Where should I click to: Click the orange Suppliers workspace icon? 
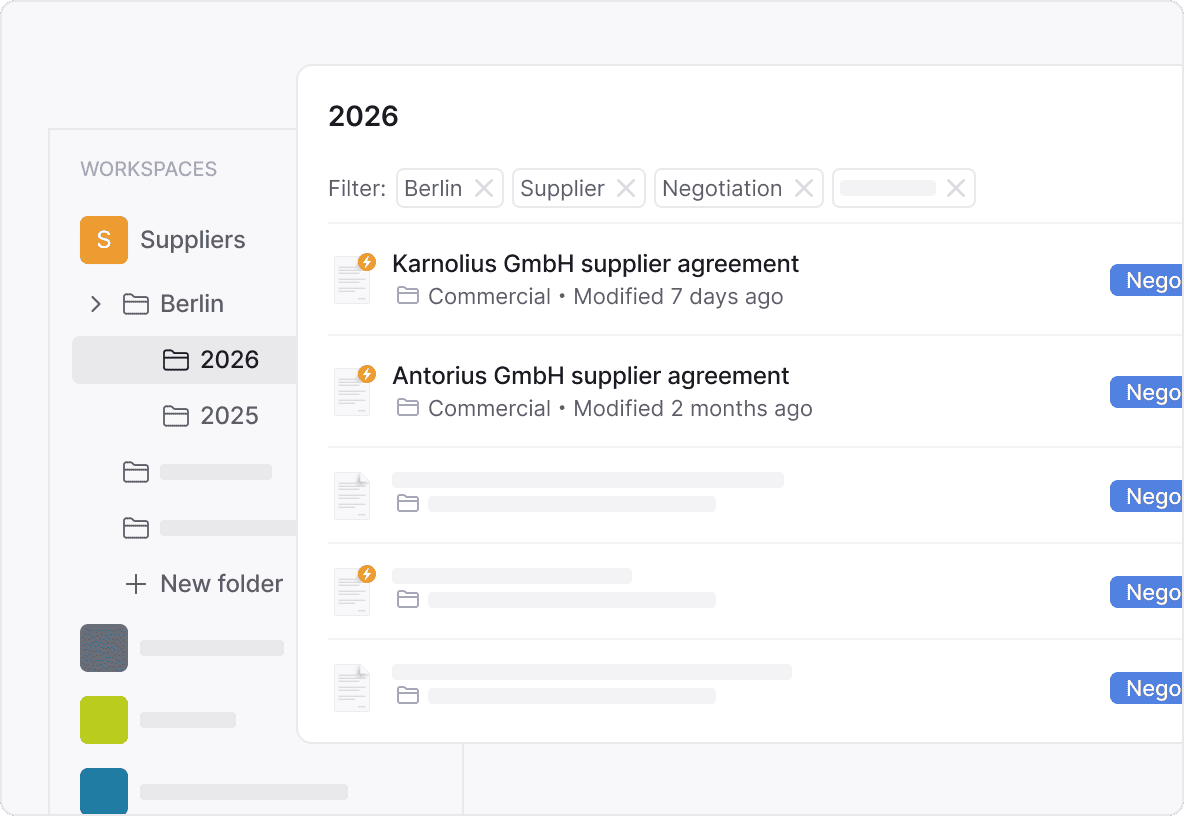coord(104,240)
